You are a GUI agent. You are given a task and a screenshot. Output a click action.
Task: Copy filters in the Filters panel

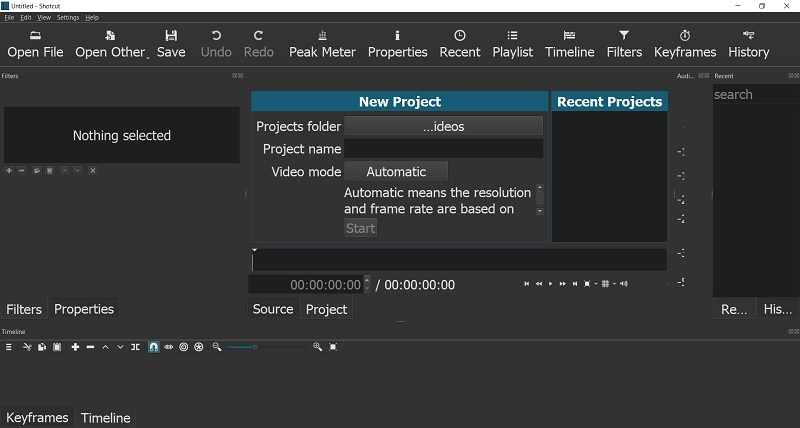(x=37, y=170)
